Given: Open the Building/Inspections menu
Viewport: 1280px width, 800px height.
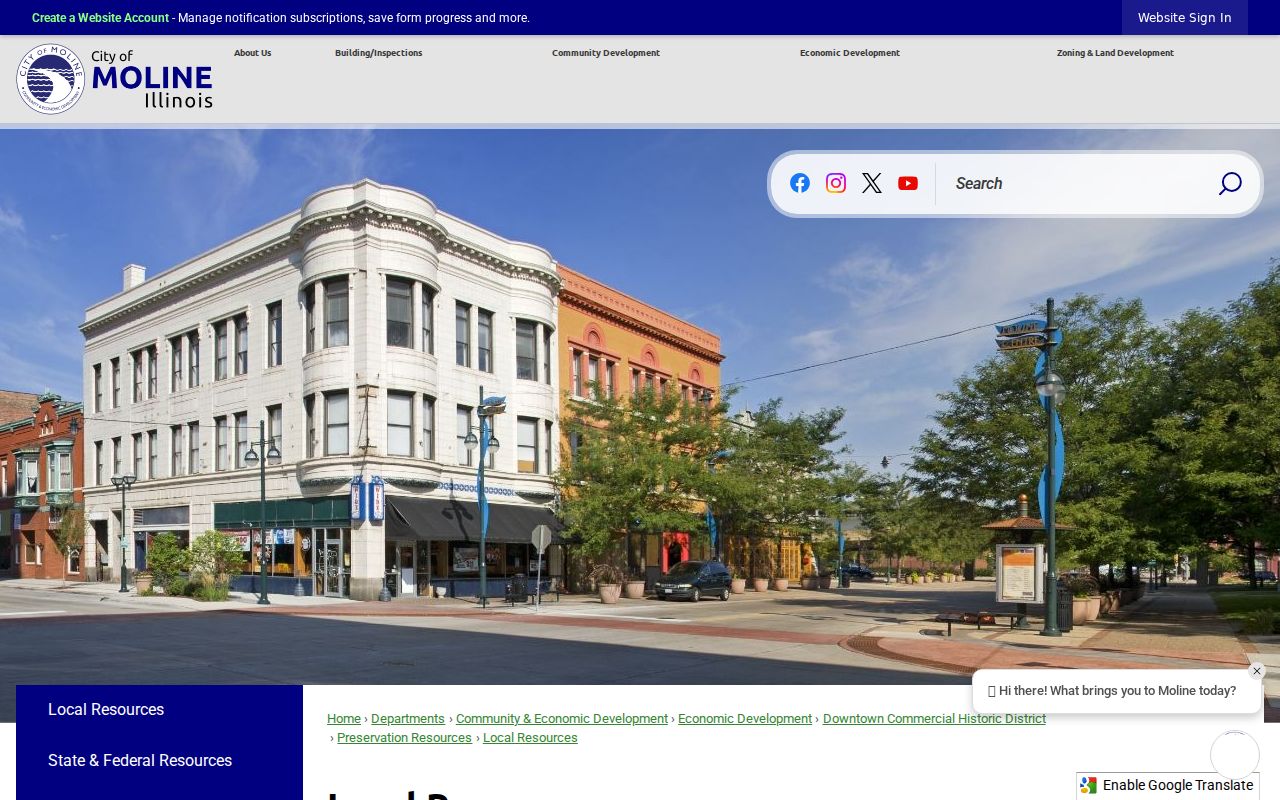Looking at the screenshot, I should [378, 53].
